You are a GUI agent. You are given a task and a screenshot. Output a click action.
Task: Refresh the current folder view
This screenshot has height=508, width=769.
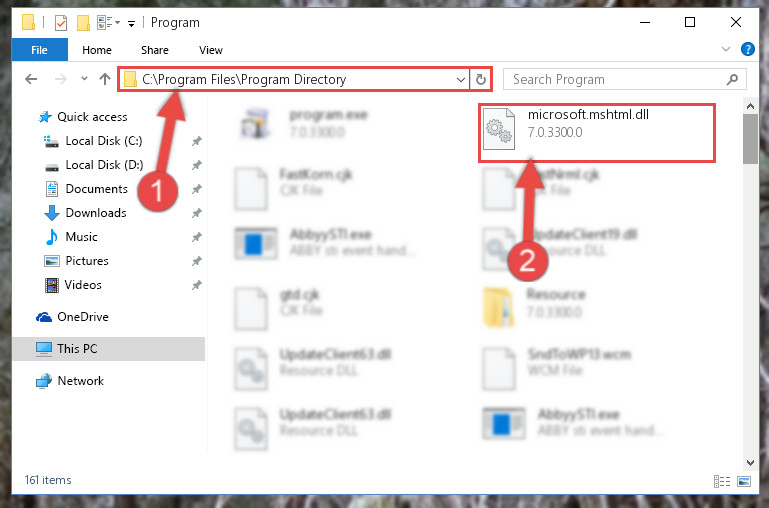click(x=481, y=79)
